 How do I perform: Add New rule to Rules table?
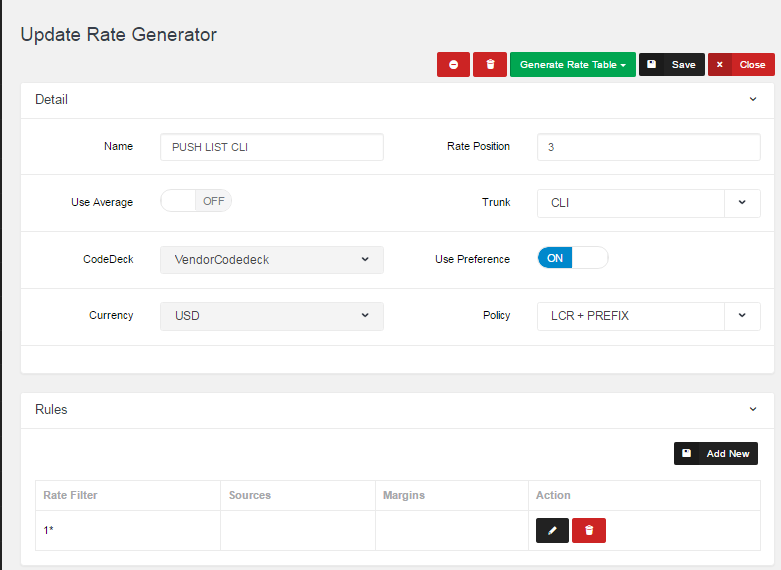(715, 454)
